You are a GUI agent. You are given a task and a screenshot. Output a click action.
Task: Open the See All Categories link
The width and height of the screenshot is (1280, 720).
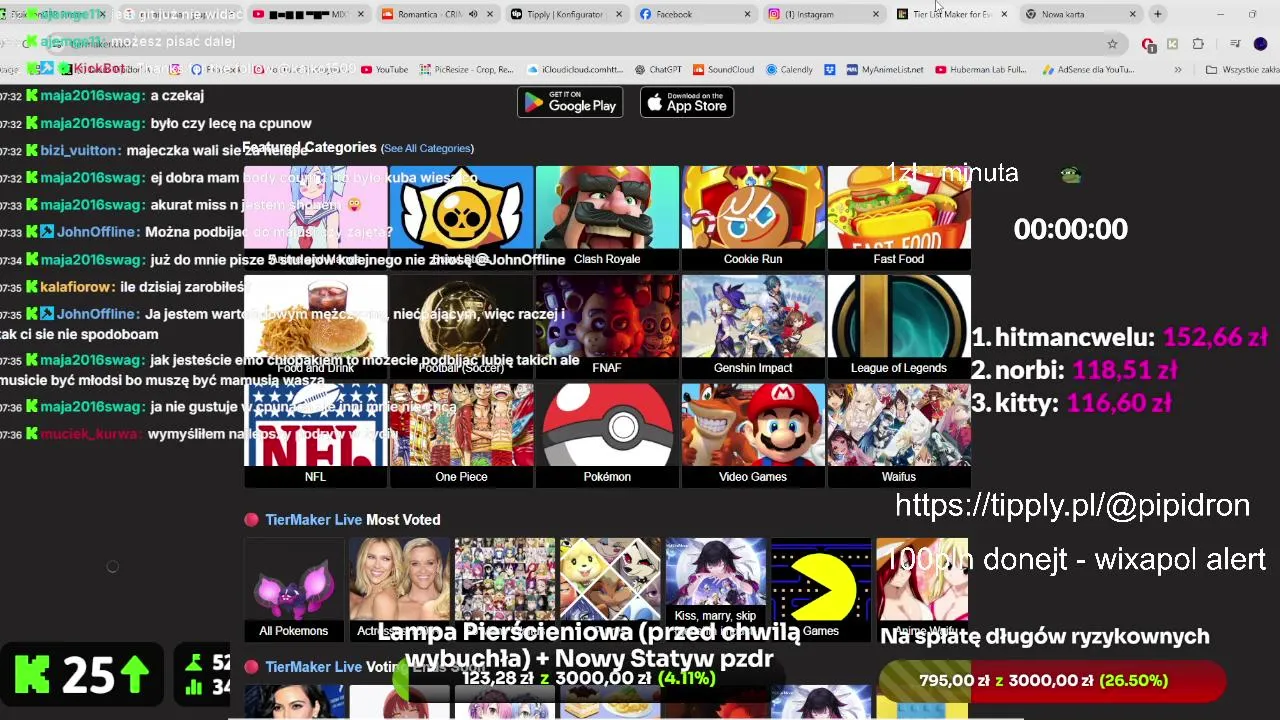pos(427,148)
